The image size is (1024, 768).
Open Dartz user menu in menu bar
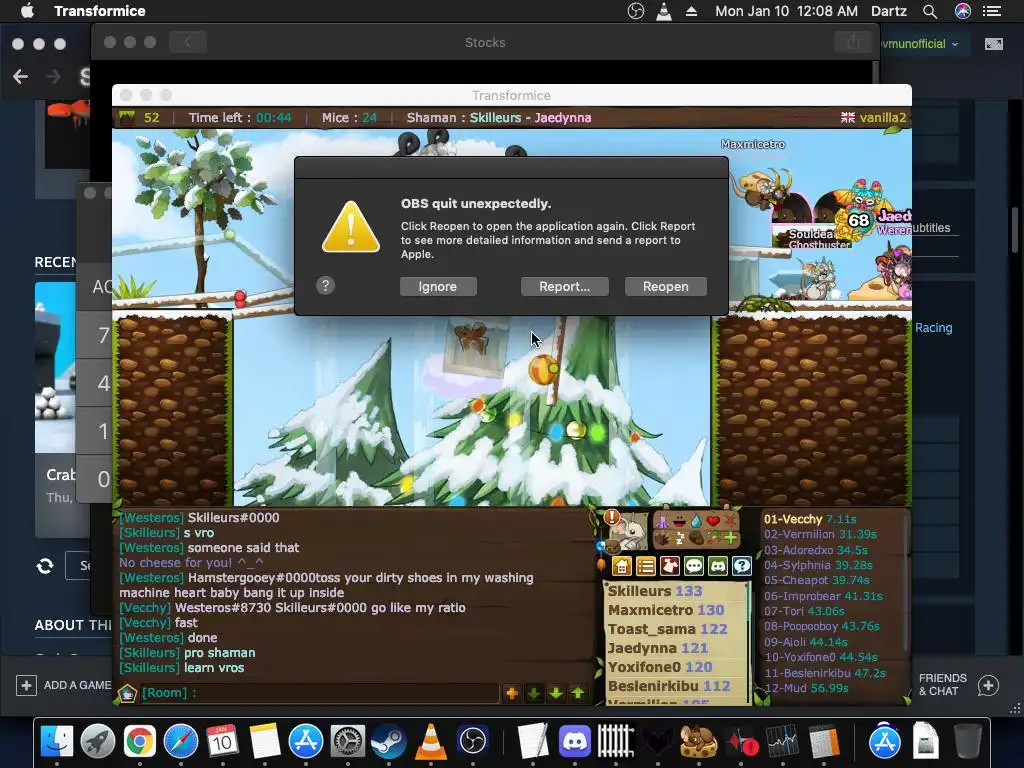[889, 11]
